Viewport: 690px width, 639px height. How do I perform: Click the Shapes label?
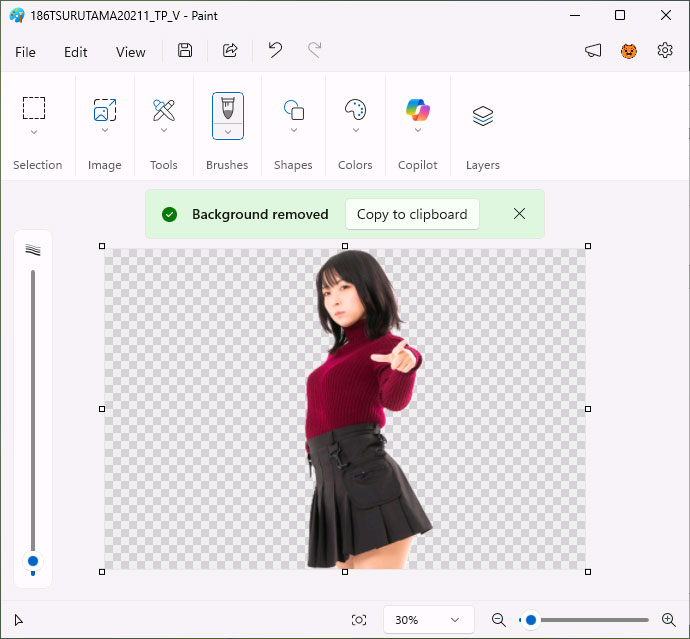tap(293, 165)
